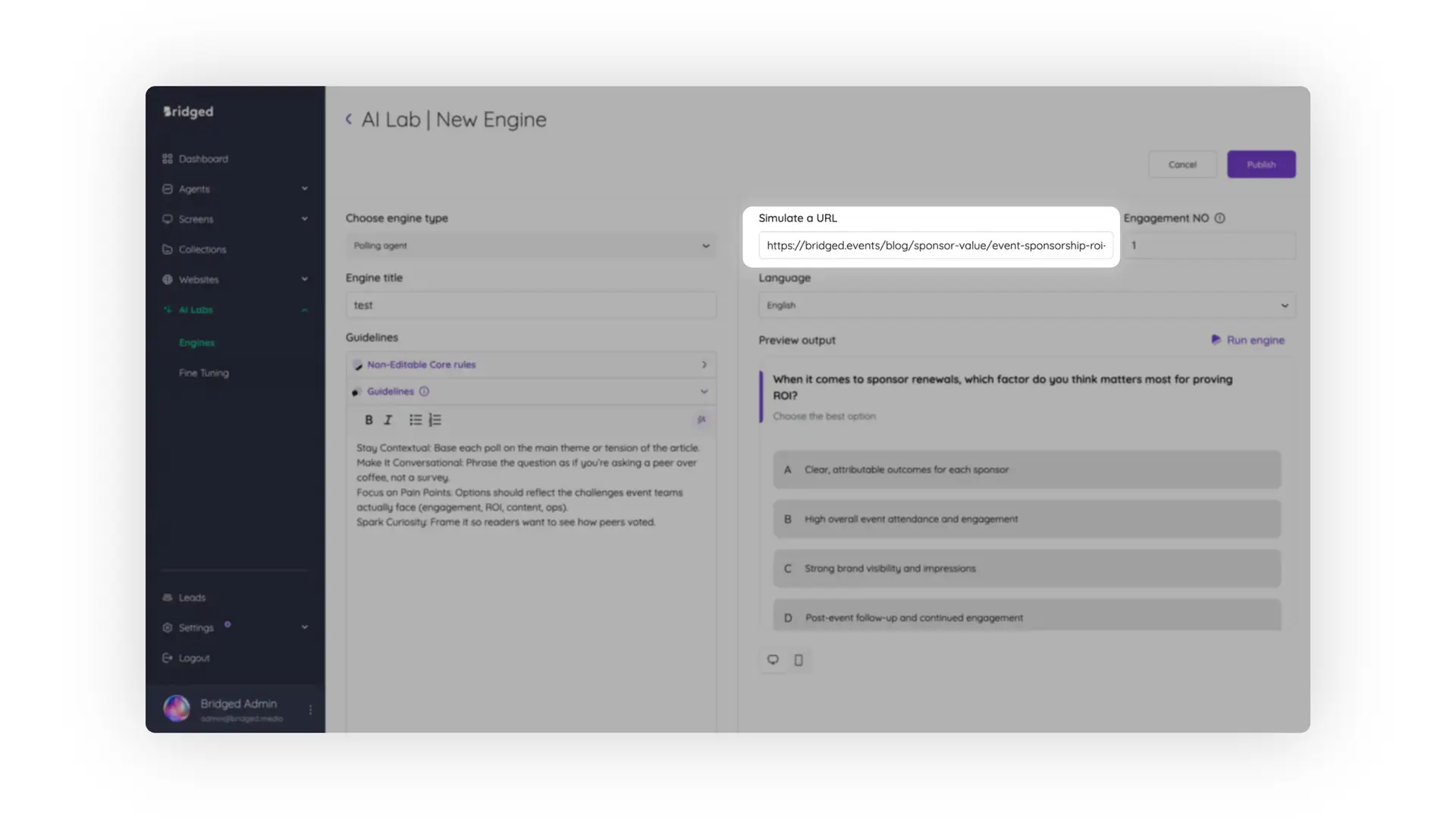Viewport: 1456px width, 819px height.
Task: Open the engine type dropdown
Action: pos(530,246)
